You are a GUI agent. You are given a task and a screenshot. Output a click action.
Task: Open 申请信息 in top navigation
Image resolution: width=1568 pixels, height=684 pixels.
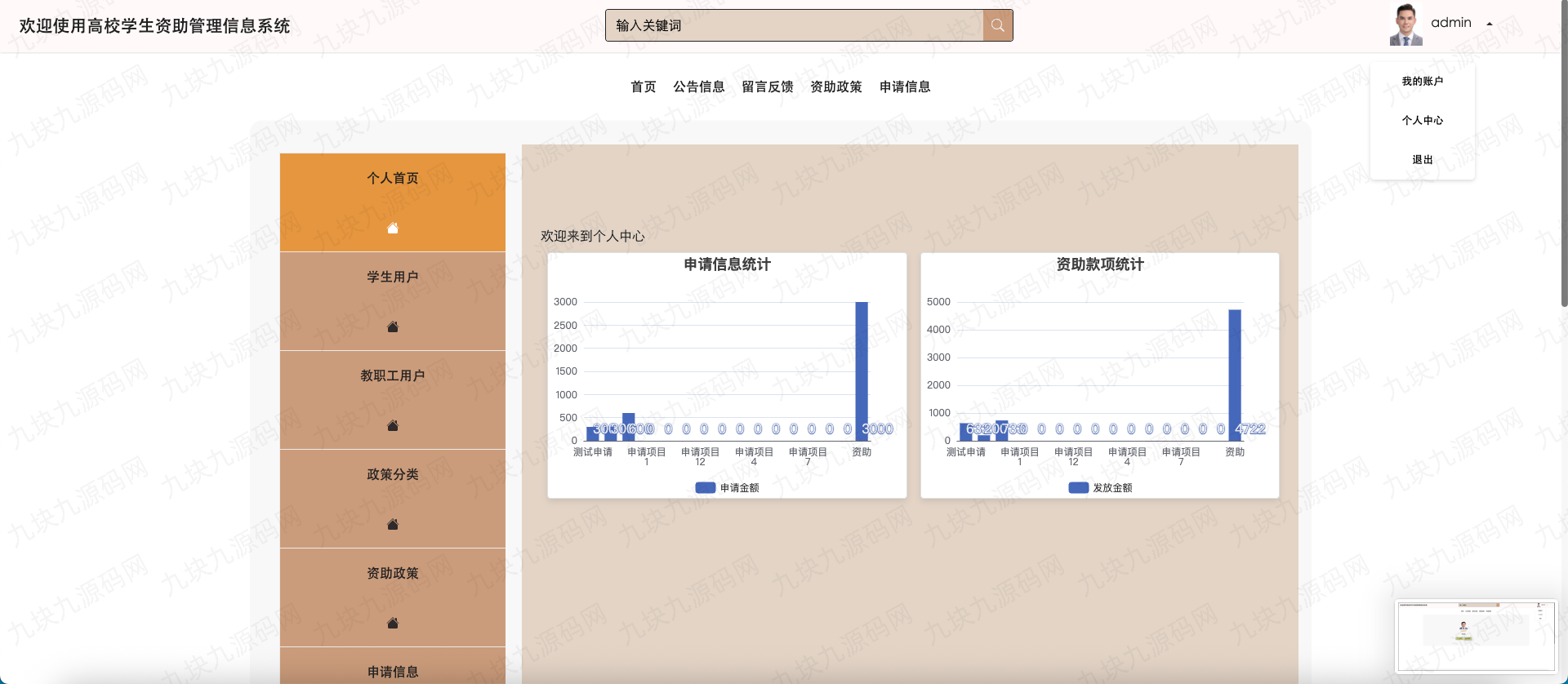(905, 87)
